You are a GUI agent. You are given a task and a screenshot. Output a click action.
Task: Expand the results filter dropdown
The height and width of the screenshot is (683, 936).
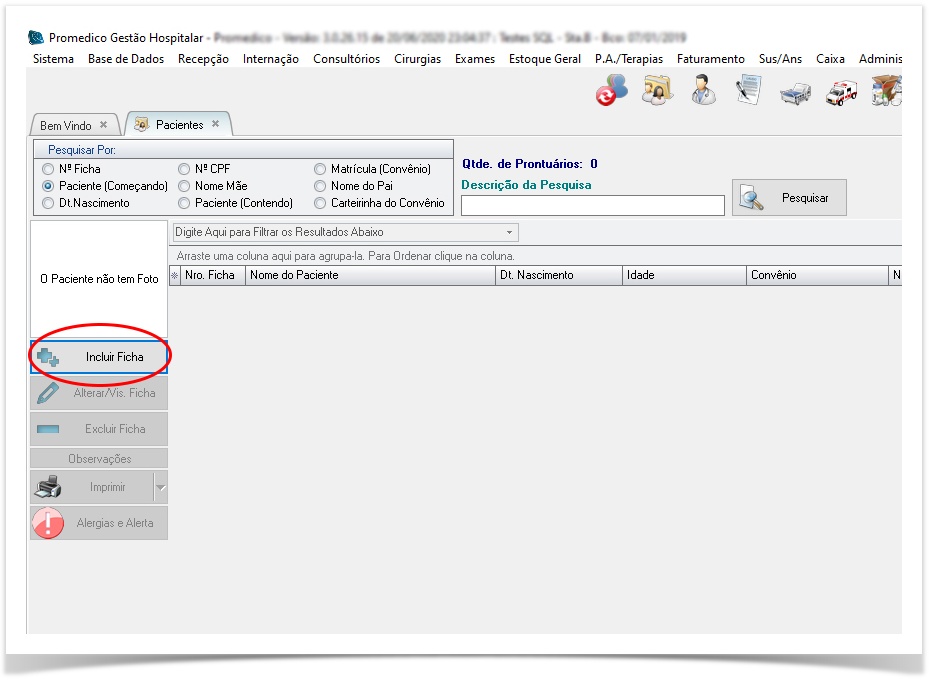tap(510, 232)
